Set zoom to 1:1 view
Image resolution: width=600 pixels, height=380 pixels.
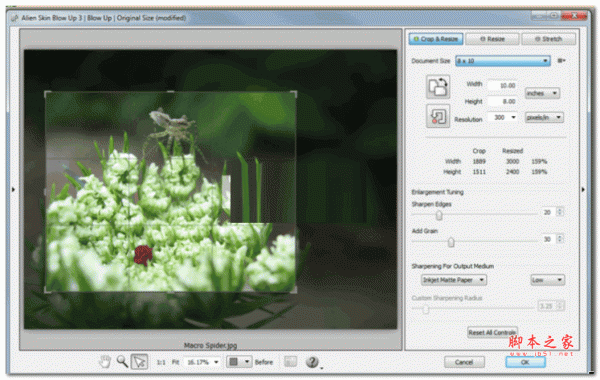pos(161,362)
